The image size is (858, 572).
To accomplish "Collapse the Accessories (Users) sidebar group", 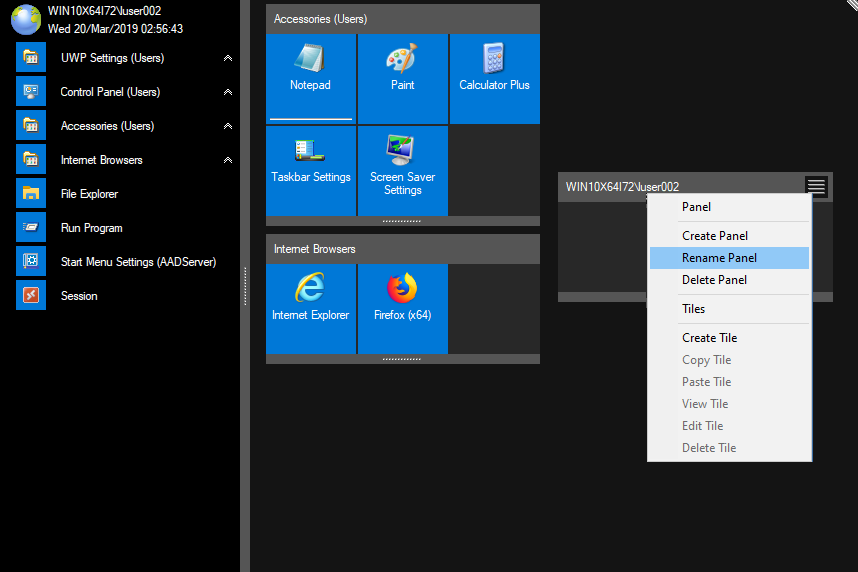I will click(228, 127).
